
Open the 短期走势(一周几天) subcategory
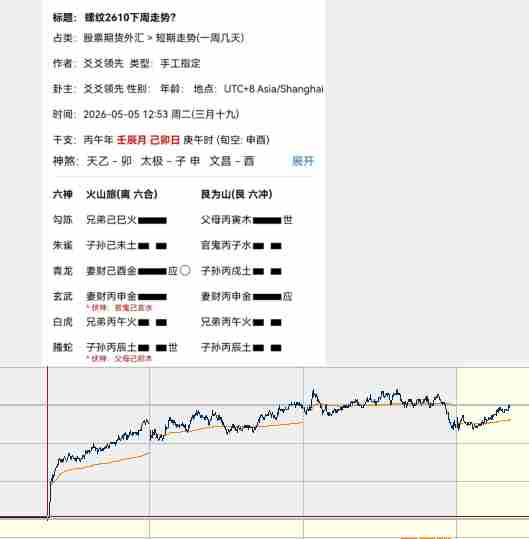[x=200, y=38]
